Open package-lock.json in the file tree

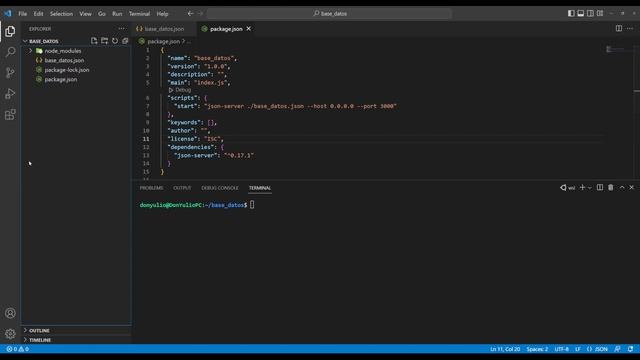pyautogui.click(x=67, y=70)
